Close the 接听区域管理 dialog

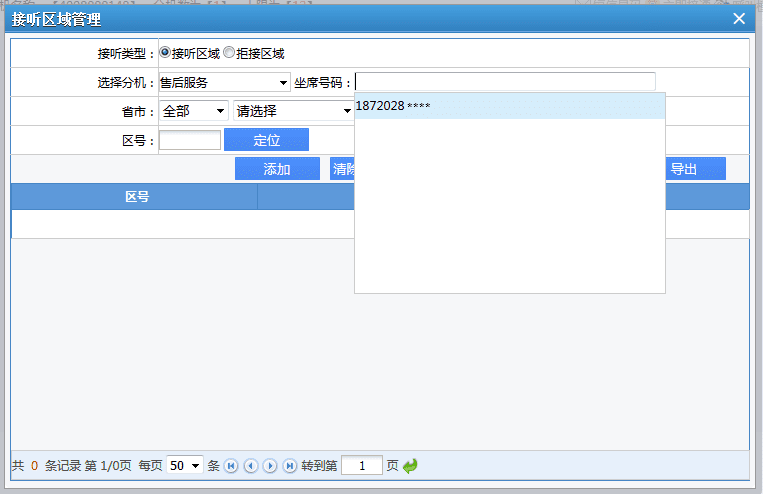[x=739, y=18]
